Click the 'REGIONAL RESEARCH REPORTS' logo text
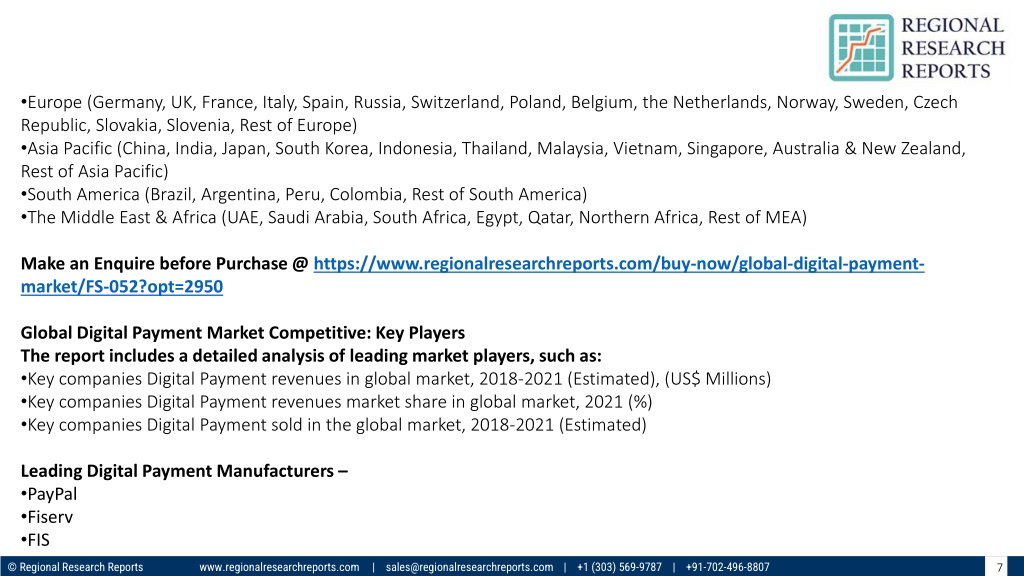This screenshot has height=576, width=1024. click(x=953, y=48)
